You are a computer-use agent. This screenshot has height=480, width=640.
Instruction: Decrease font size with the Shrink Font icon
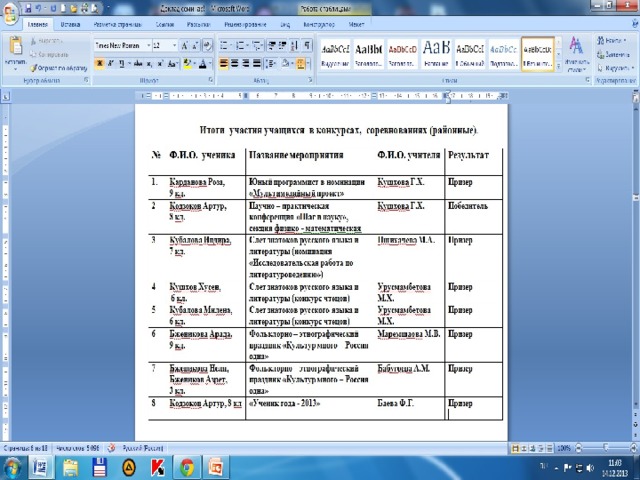pos(195,45)
